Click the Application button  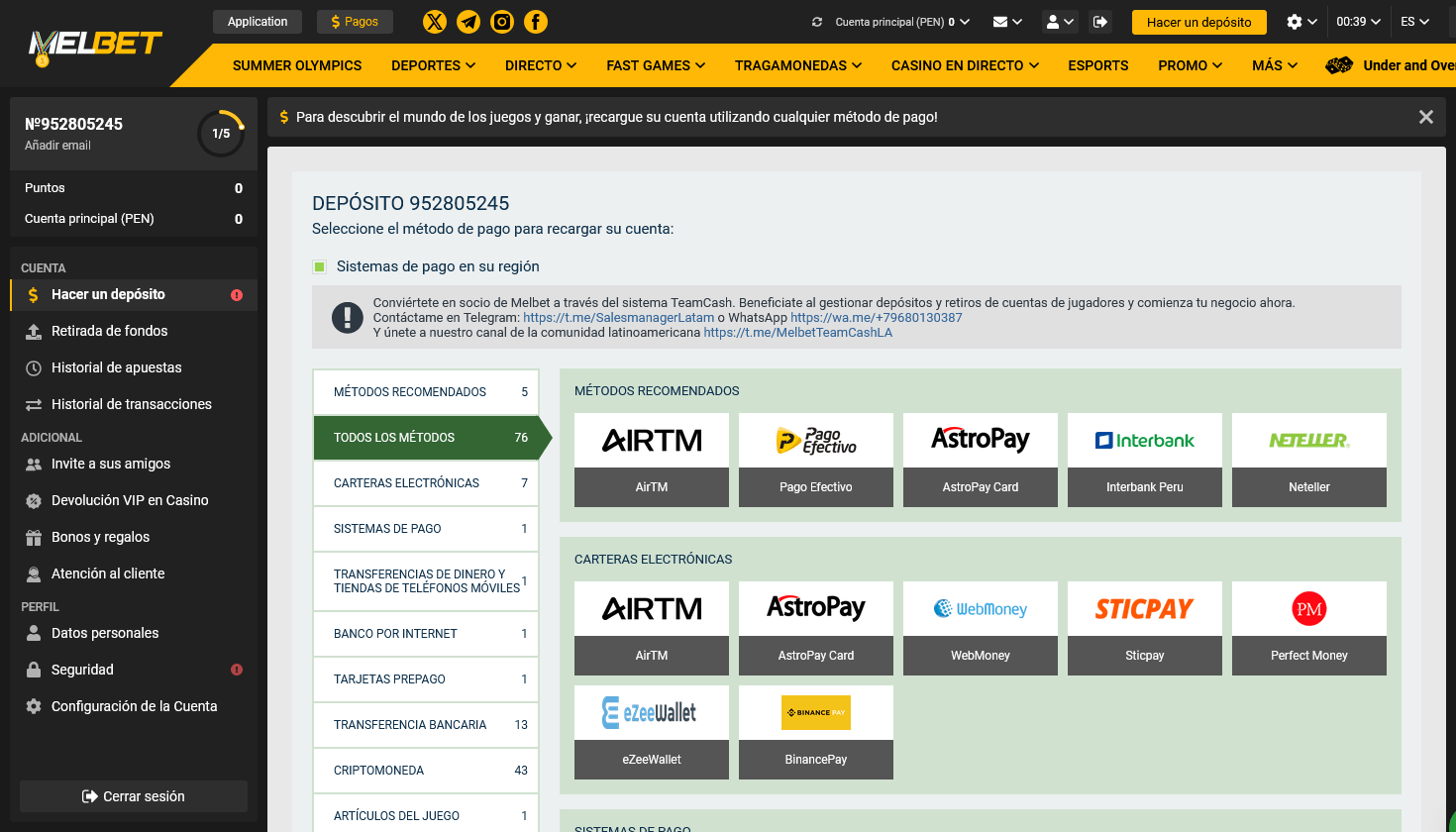258,22
